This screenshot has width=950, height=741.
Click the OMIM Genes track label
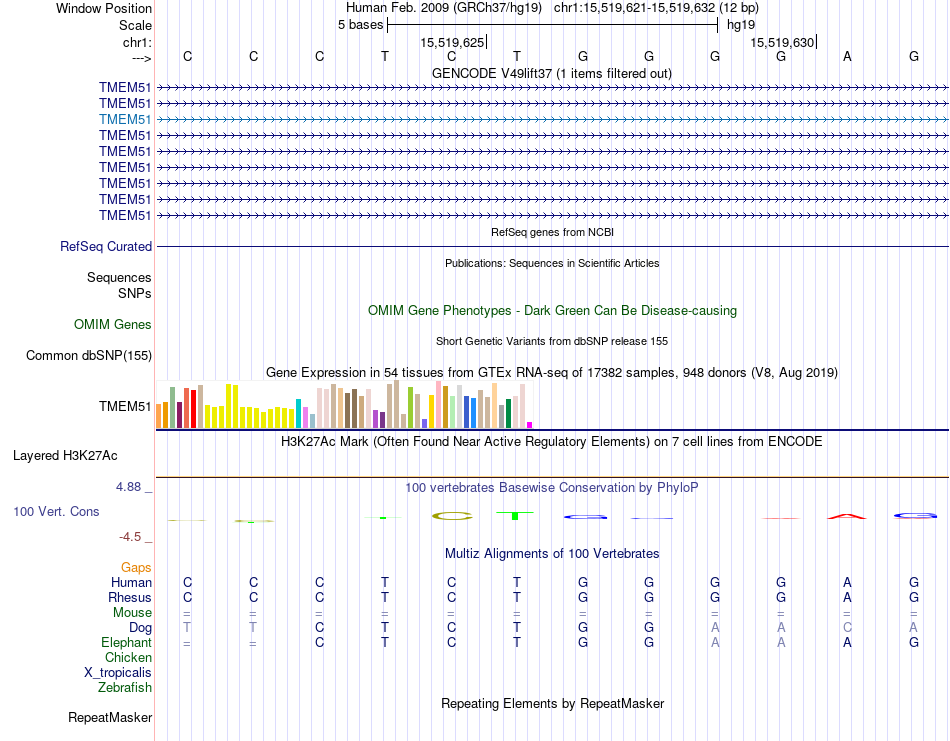(x=113, y=324)
